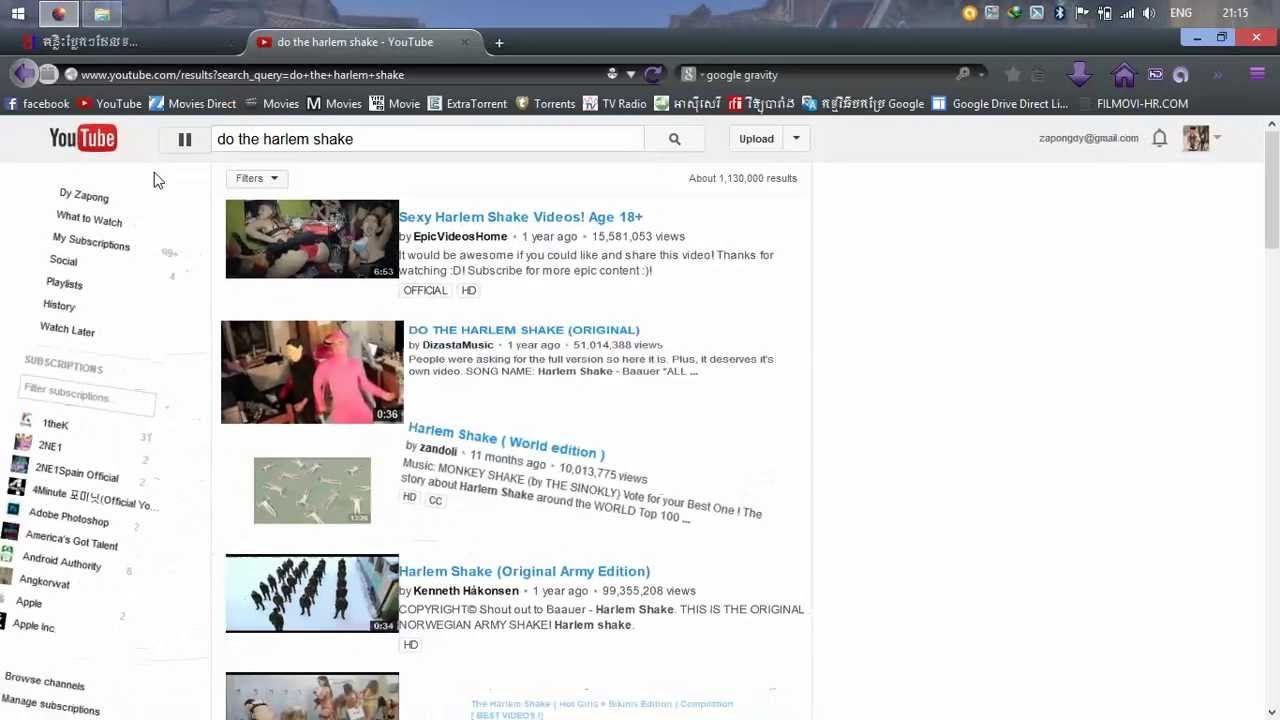Go back with the browser back arrow
Screen dimensions: 1280x720
[24, 73]
